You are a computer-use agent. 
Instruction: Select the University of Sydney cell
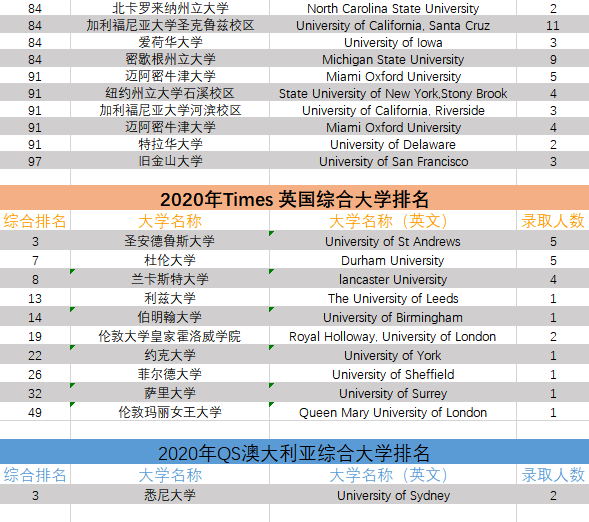pos(393,495)
